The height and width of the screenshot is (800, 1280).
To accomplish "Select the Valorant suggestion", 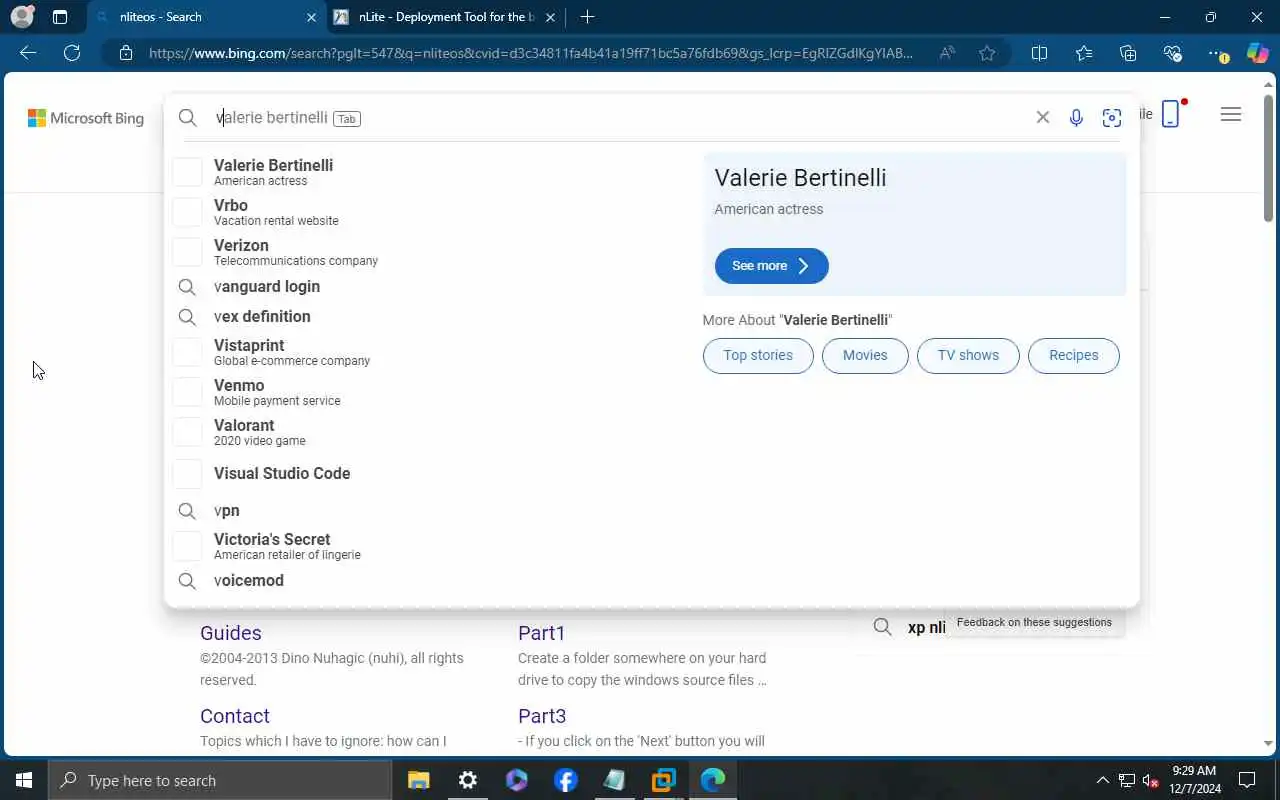I will [430, 432].
